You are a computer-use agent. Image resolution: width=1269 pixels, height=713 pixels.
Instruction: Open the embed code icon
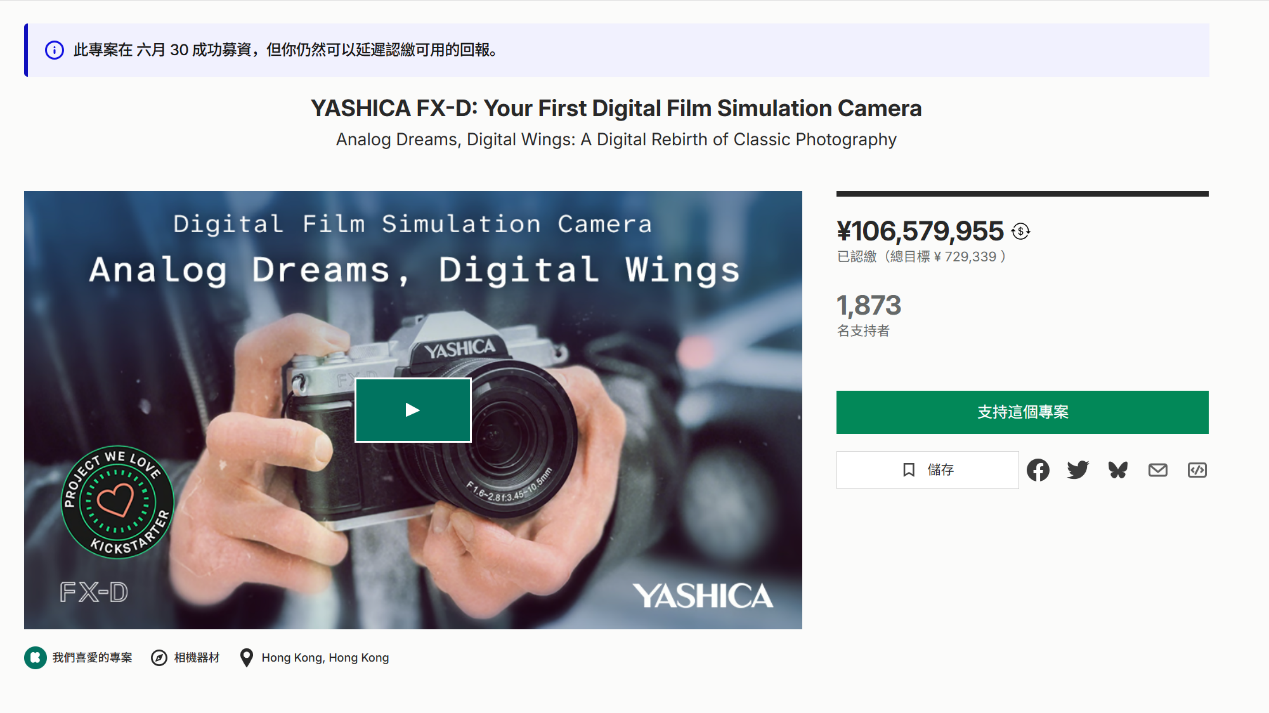click(1197, 470)
